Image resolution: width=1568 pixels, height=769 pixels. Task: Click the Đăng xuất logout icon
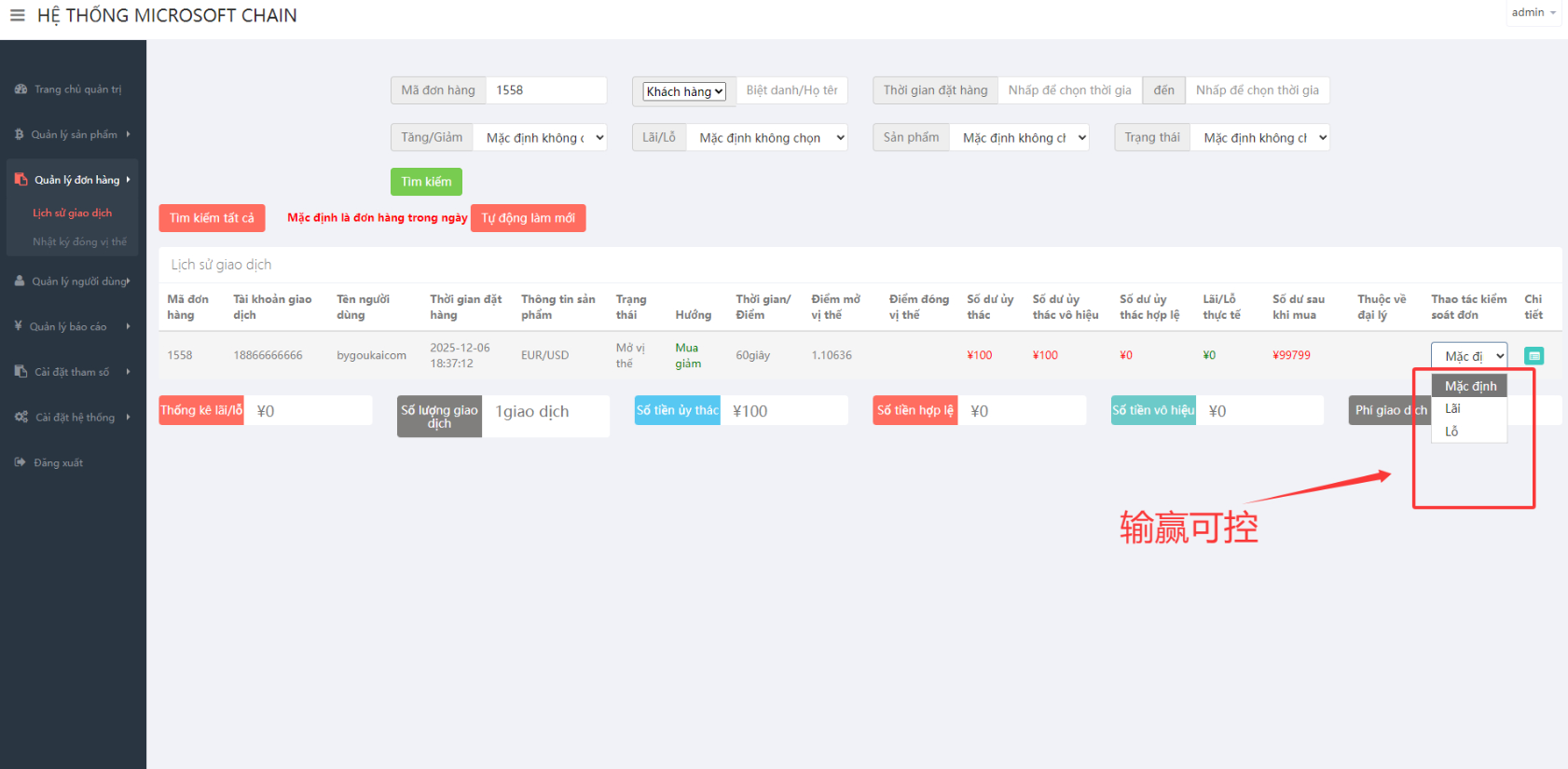coord(21,462)
